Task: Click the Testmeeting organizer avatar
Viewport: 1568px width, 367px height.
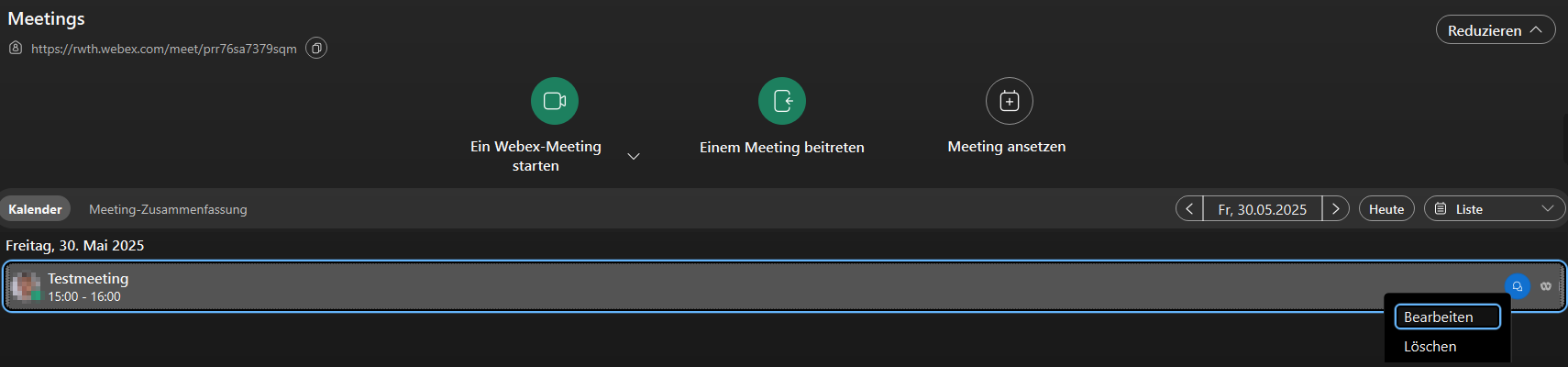Action: coord(26,287)
